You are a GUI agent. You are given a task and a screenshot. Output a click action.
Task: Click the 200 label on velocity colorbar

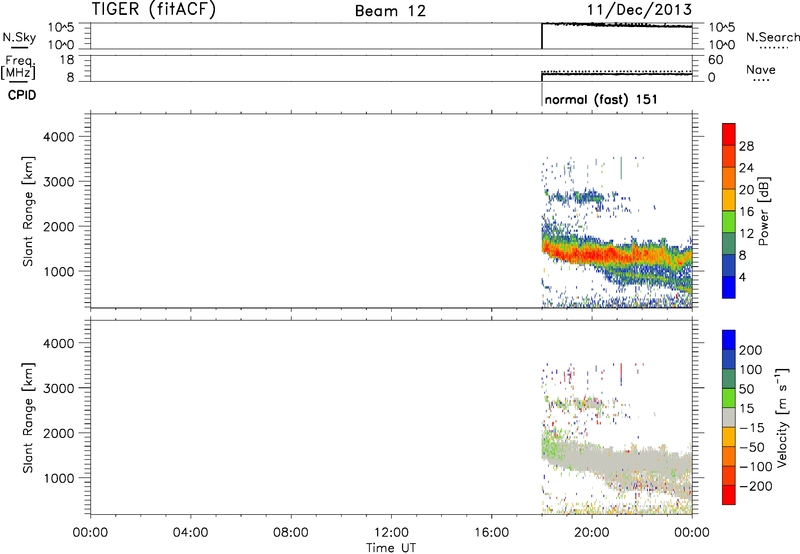tap(751, 350)
